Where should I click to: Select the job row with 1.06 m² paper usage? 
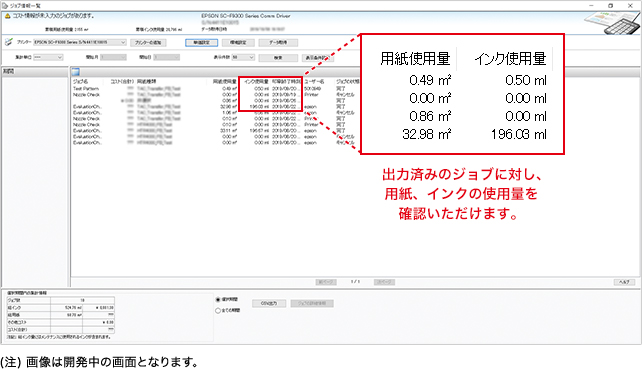click(x=215, y=113)
